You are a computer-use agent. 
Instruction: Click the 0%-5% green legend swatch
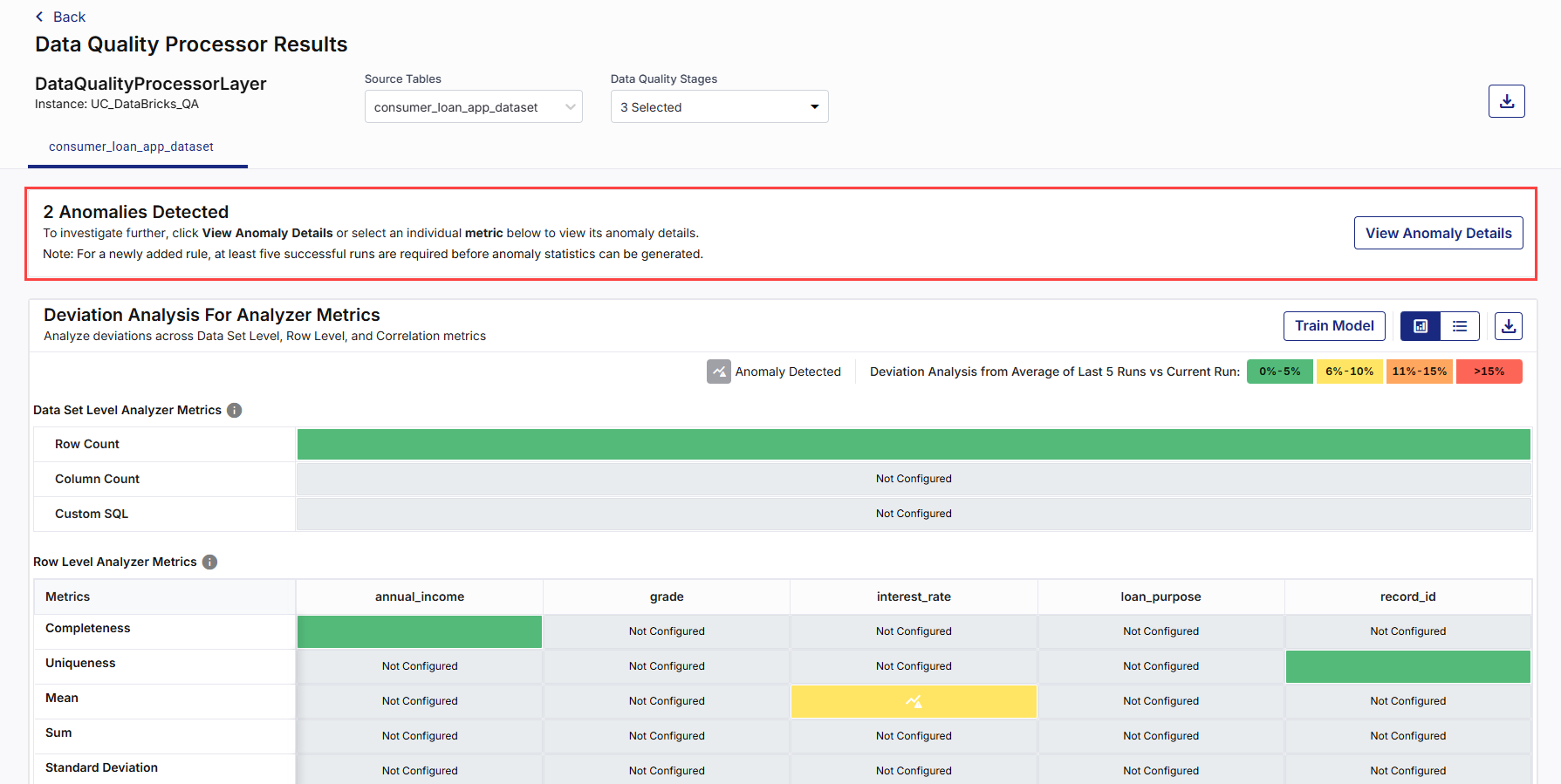[1279, 372]
